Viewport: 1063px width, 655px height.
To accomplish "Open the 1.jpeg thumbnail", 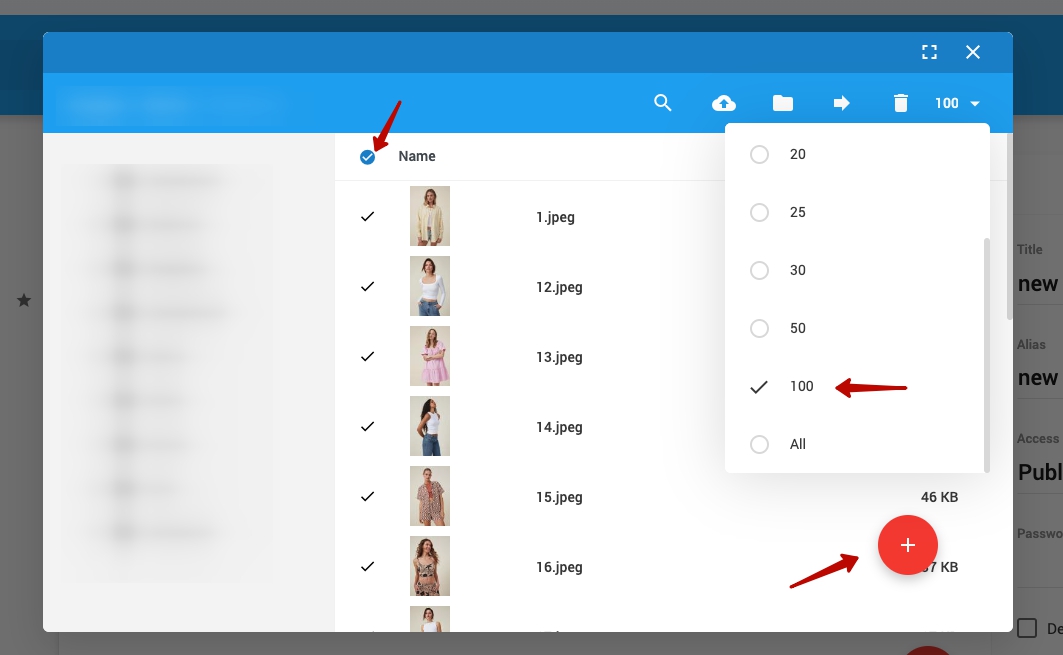I will (x=430, y=216).
